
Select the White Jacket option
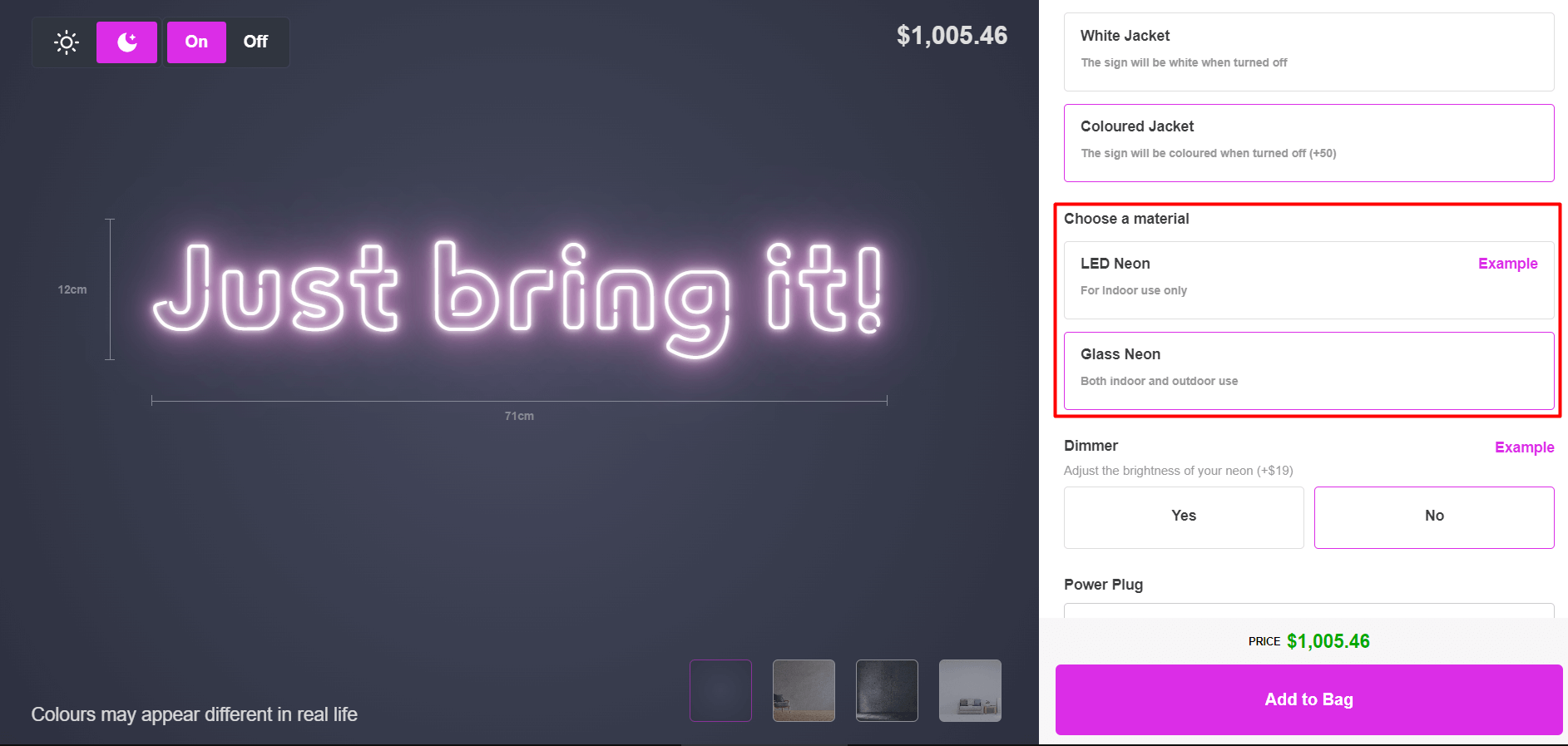point(1308,52)
